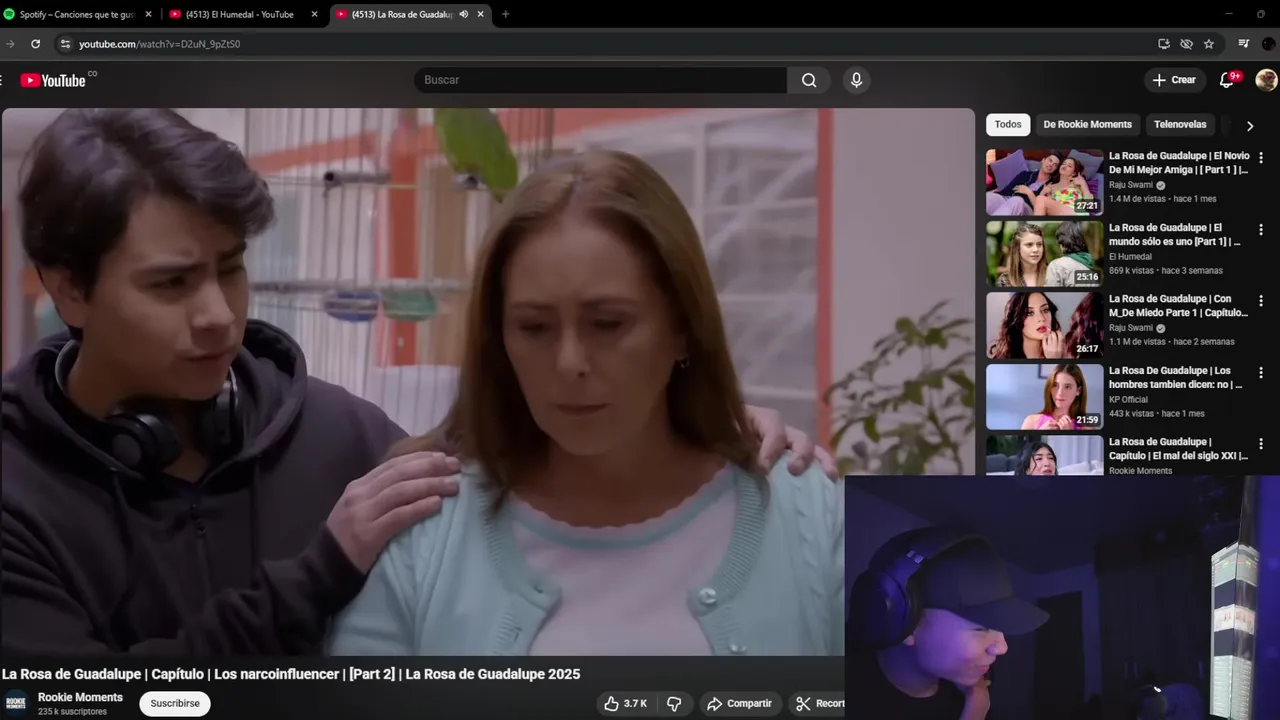This screenshot has height=720, width=1280.
Task: Open Los hombres tambien dicen no video title
Action: pyautogui.click(x=1176, y=378)
